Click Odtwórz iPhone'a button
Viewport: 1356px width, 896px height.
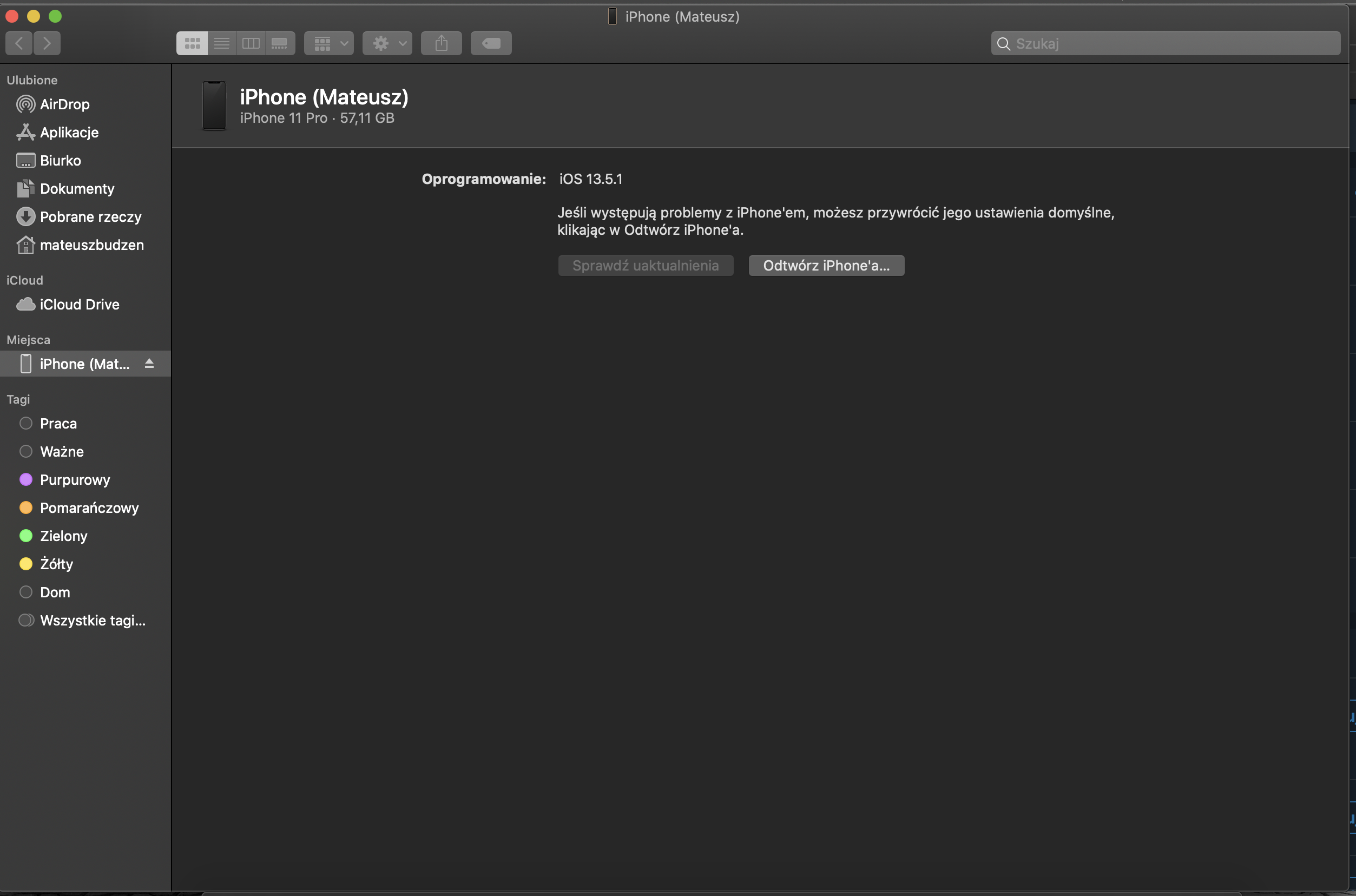(826, 266)
